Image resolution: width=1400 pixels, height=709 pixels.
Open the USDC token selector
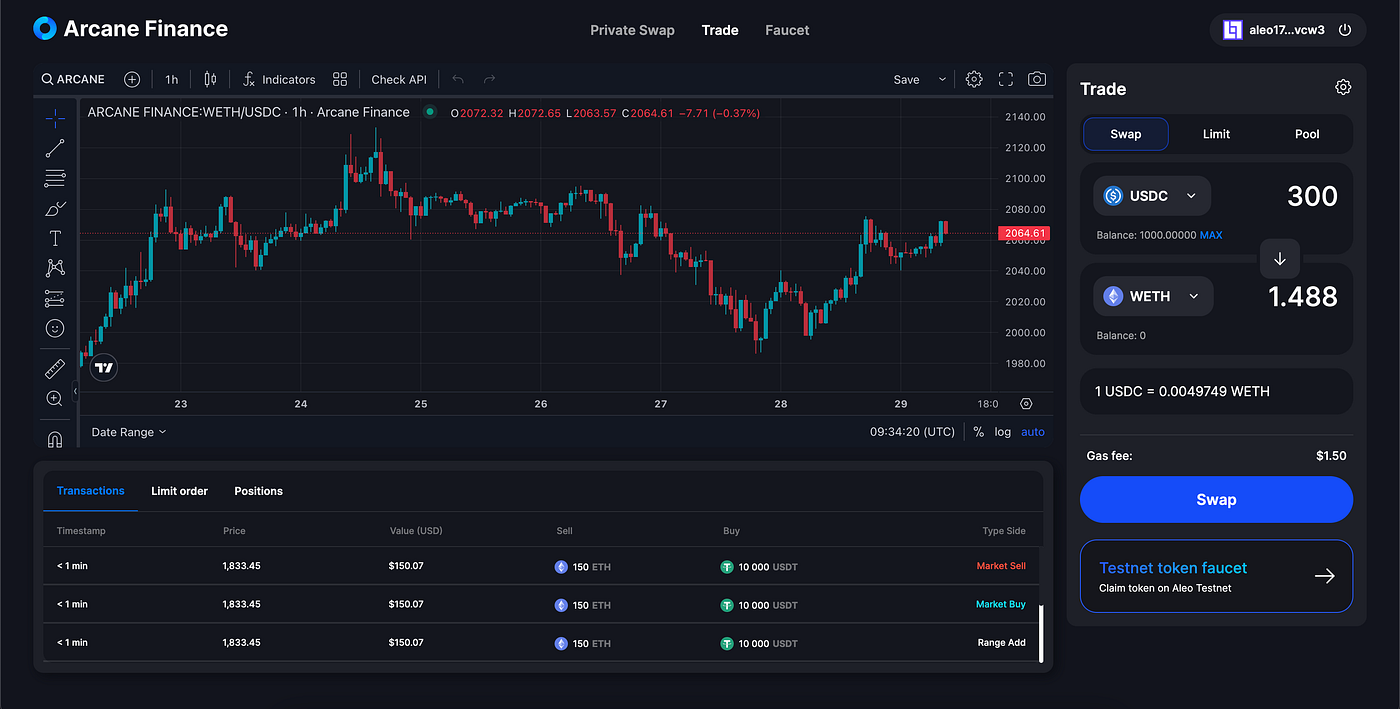pos(1152,196)
